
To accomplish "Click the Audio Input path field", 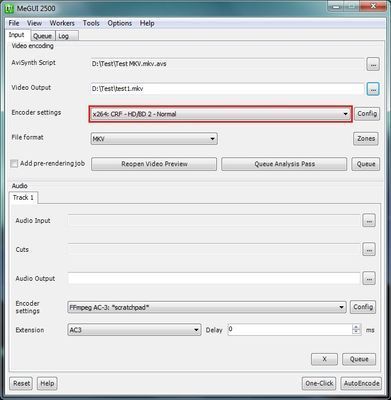I will pos(214,221).
